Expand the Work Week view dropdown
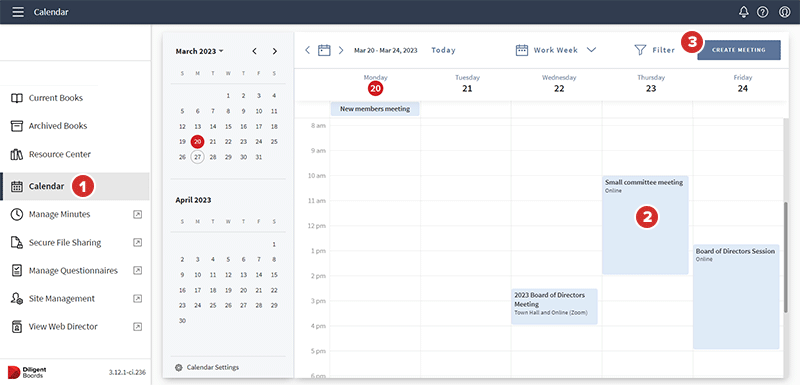 [591, 50]
